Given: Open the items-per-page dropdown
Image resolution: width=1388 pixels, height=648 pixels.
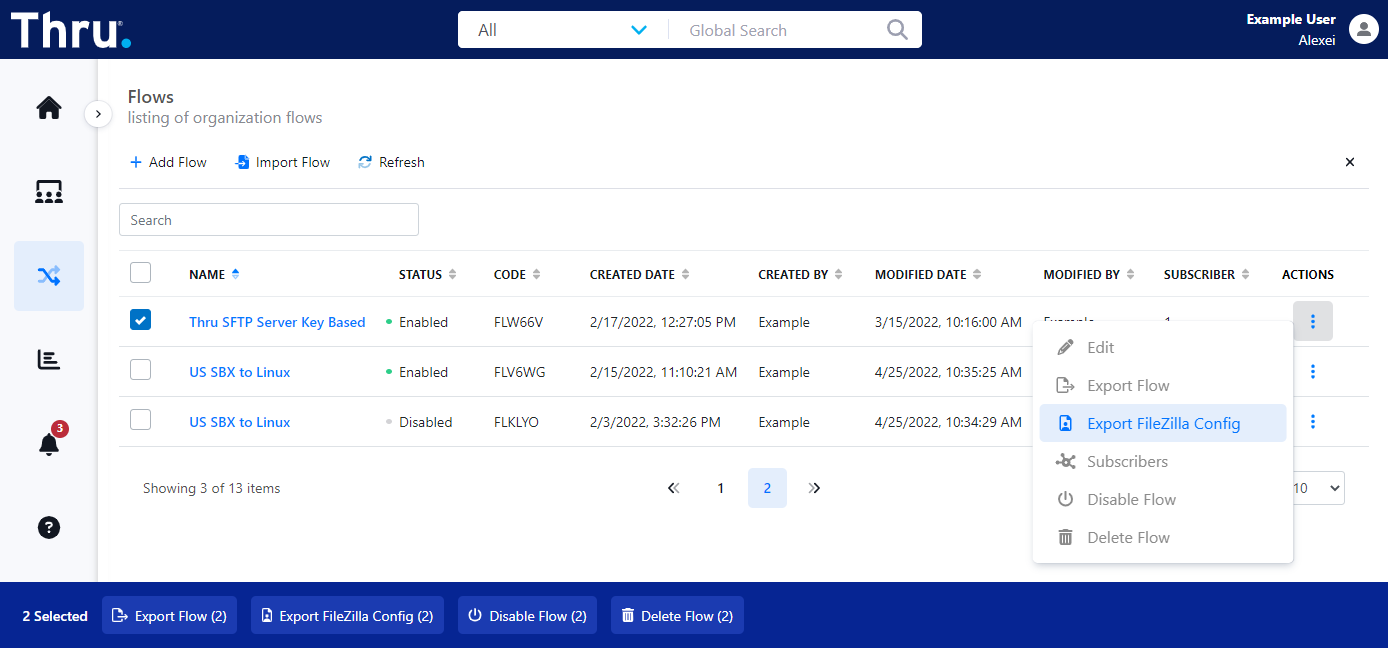Looking at the screenshot, I should pyautogui.click(x=1318, y=488).
